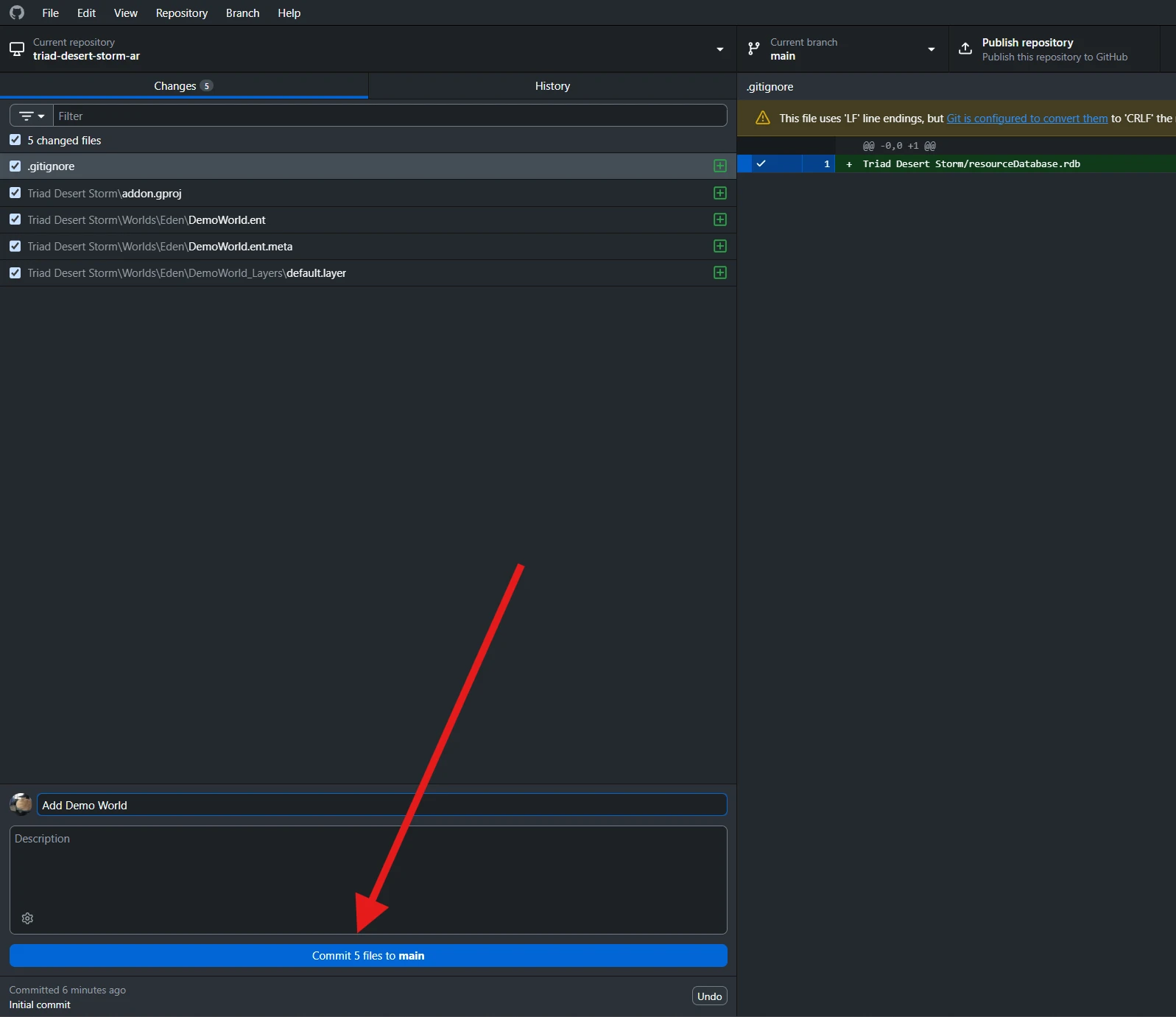Click the current repository monitor icon

click(x=16, y=49)
